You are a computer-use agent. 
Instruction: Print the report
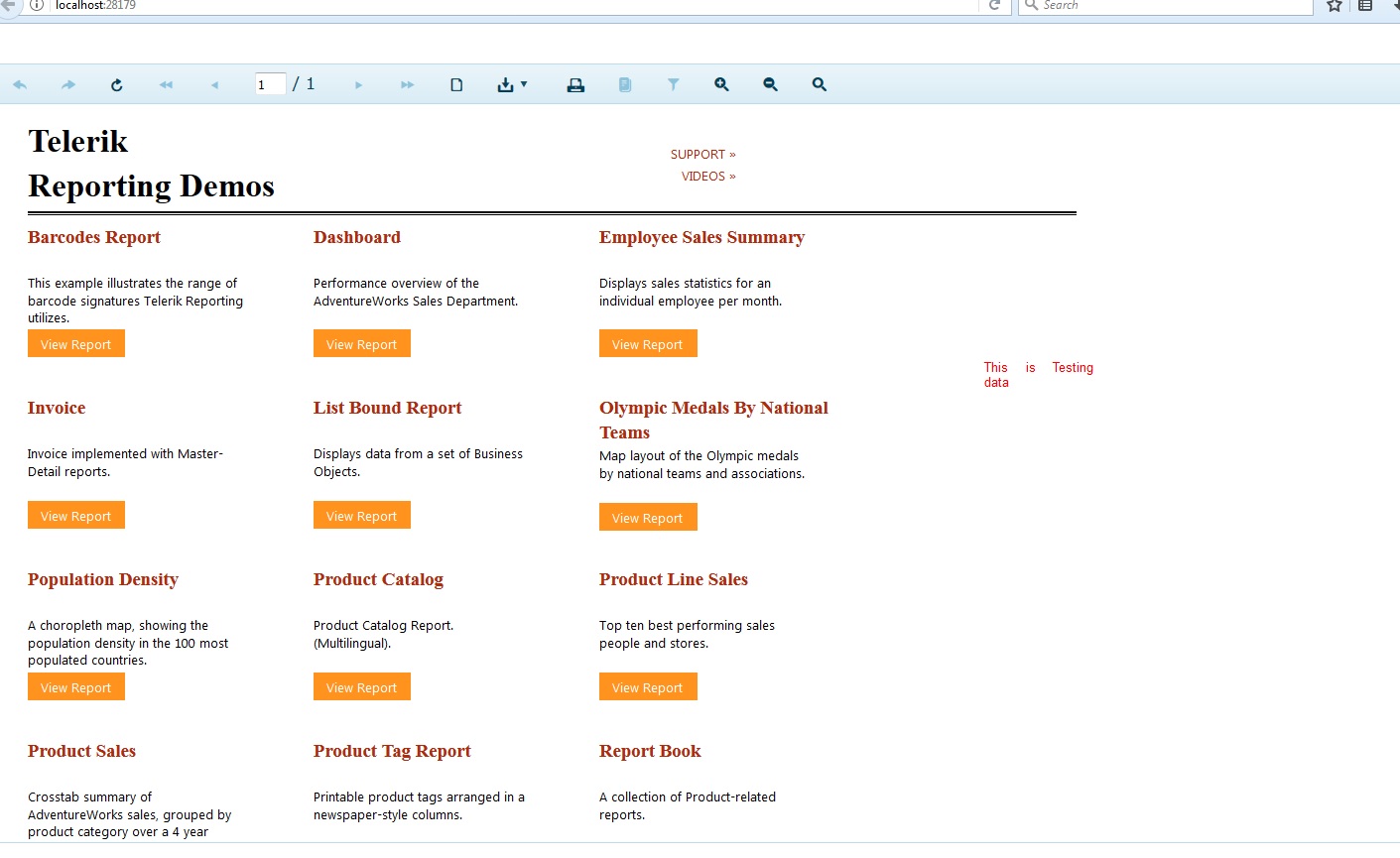point(575,85)
